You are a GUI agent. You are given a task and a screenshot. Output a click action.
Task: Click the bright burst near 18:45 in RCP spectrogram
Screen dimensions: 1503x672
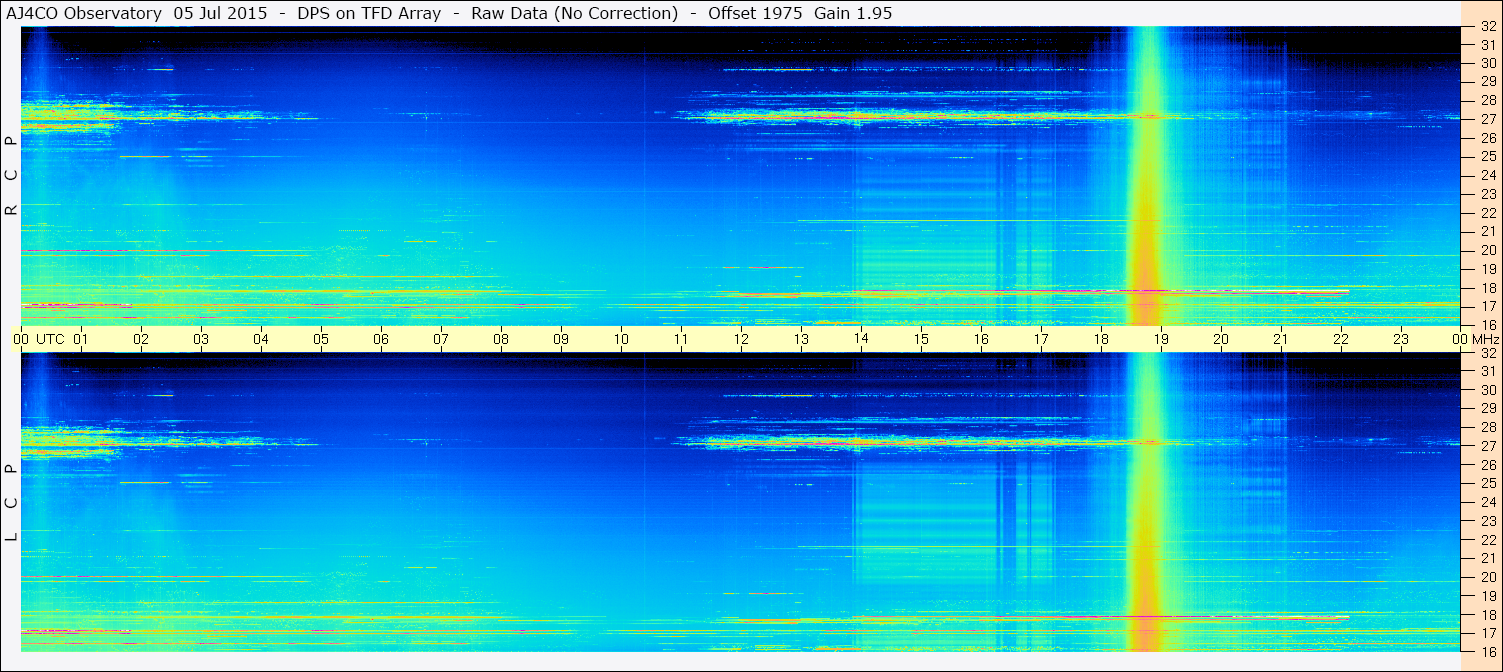point(1146,176)
